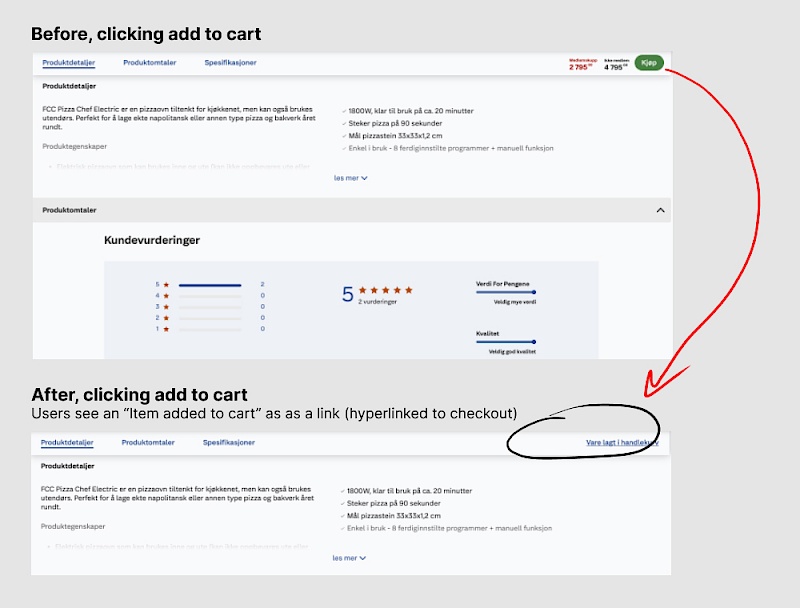Select Produktdetaljer tab in top mockup

pos(68,63)
